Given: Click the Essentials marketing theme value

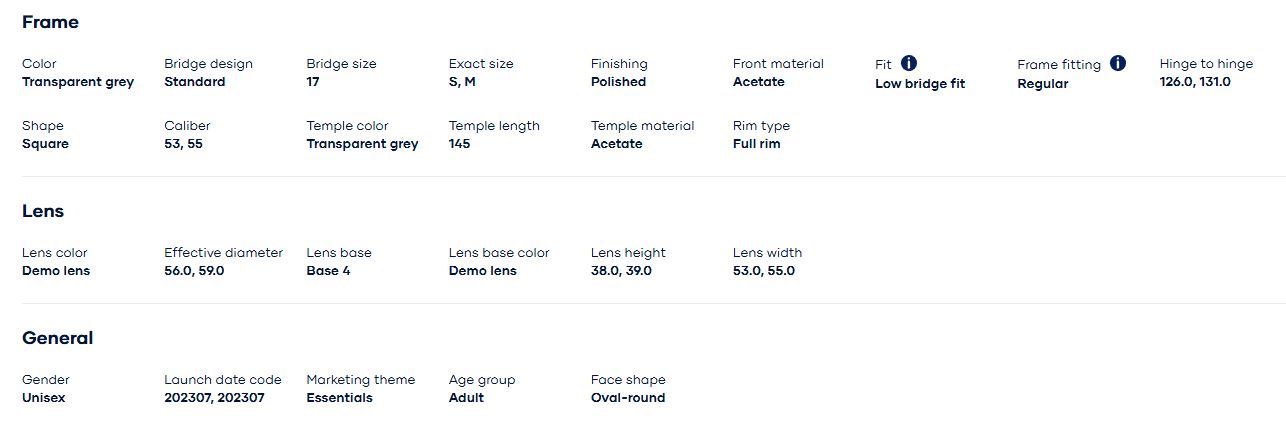Looking at the screenshot, I should pyautogui.click(x=339, y=398).
